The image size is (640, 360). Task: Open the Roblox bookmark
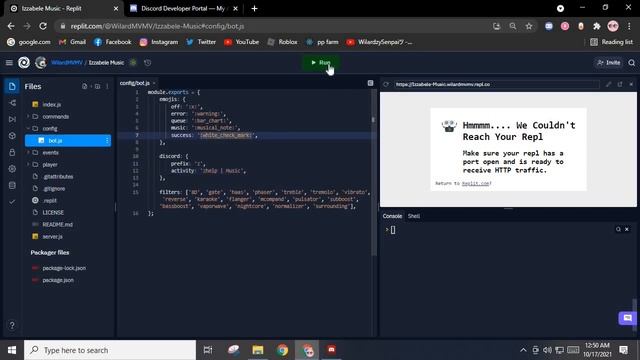coord(282,42)
